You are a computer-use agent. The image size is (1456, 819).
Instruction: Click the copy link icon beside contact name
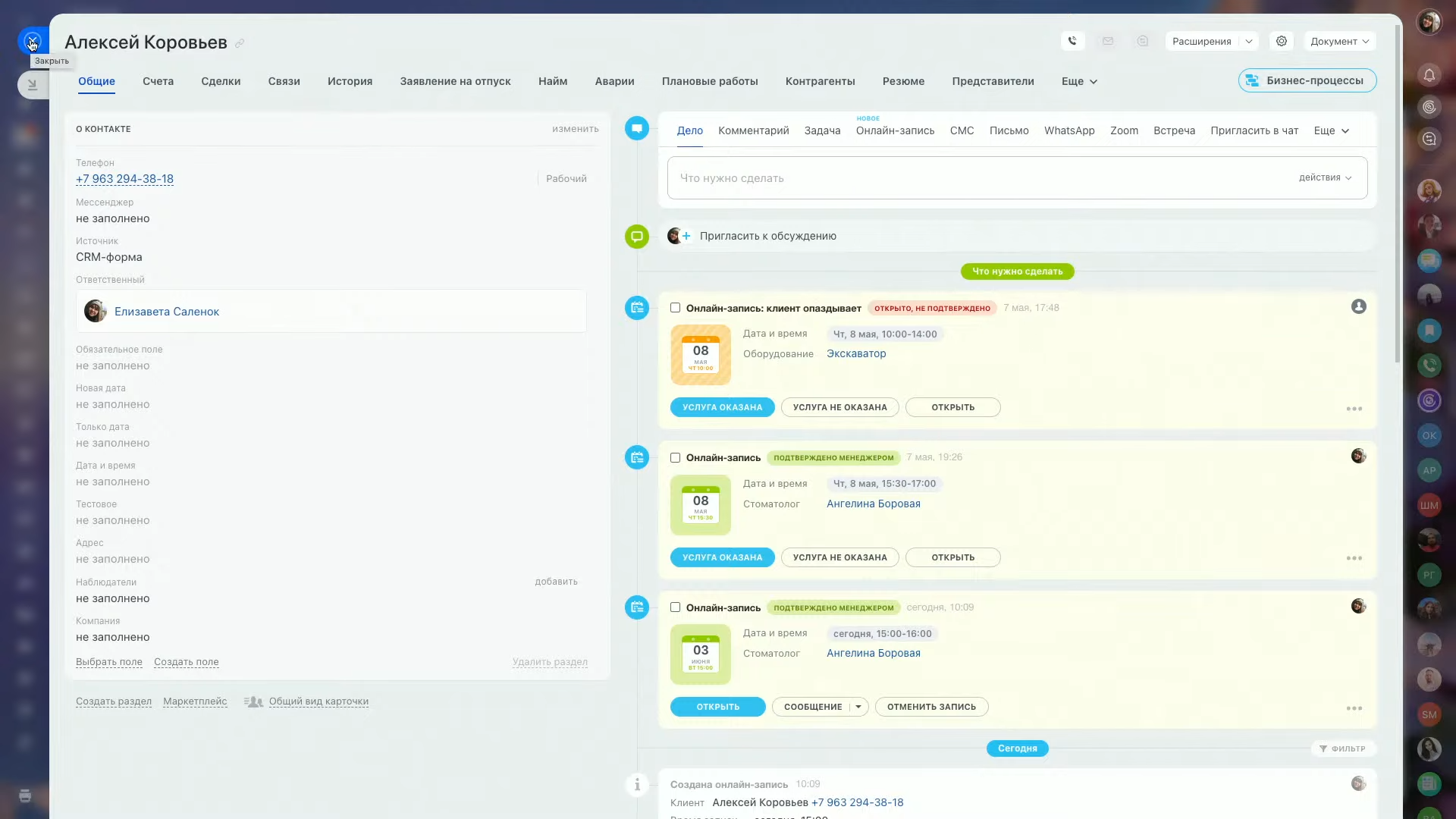(240, 43)
